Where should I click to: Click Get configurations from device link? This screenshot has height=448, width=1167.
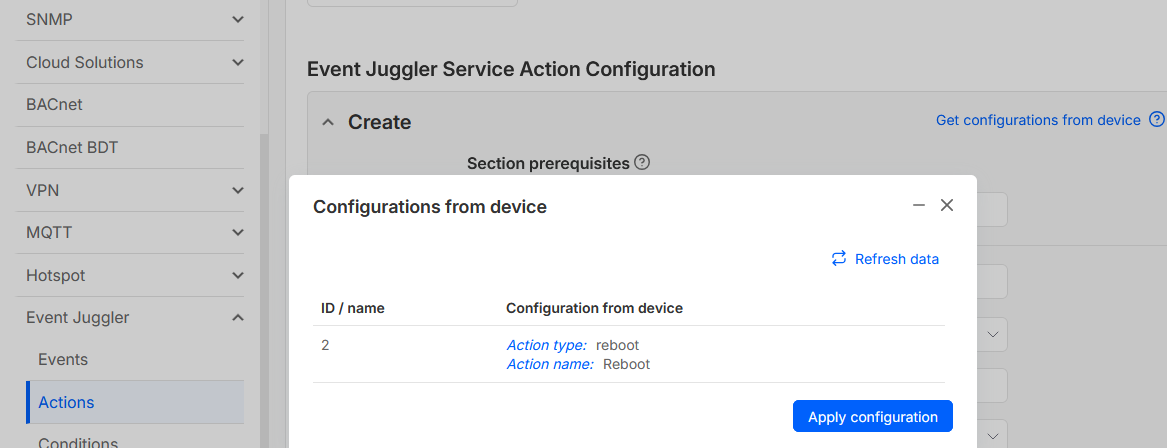pyautogui.click(x=1038, y=120)
